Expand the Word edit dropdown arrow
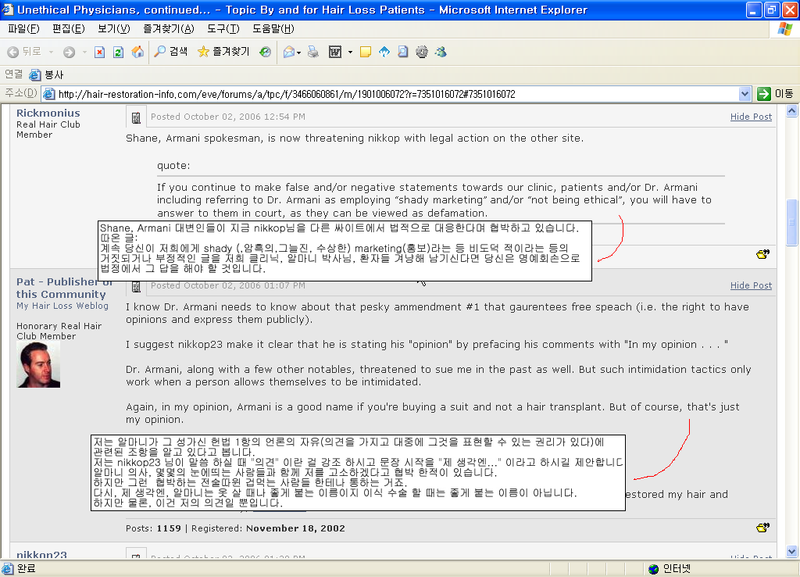The width and height of the screenshot is (800, 577). pos(350,52)
